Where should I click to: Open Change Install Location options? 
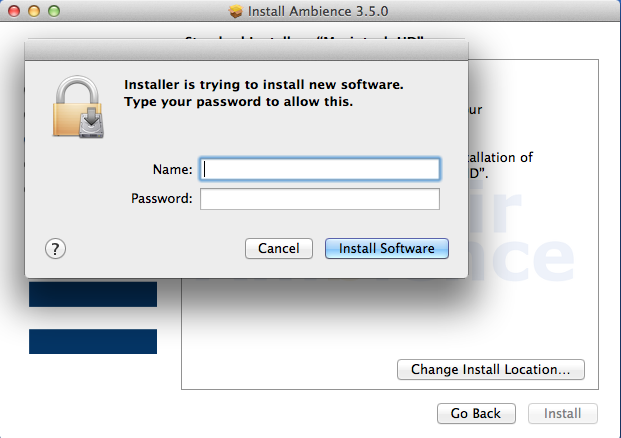tap(491, 369)
